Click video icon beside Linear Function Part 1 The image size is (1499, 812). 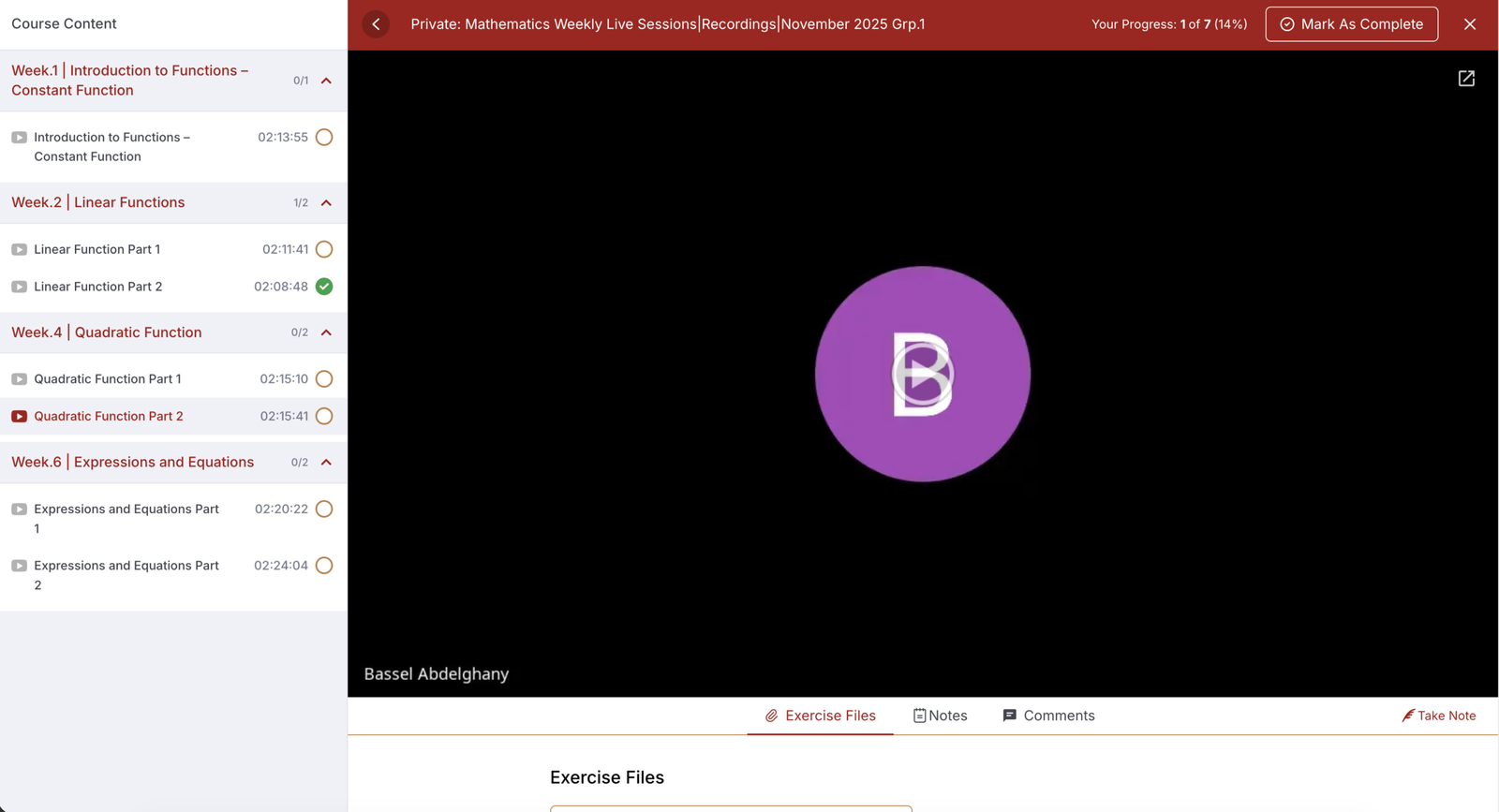pyautogui.click(x=19, y=250)
